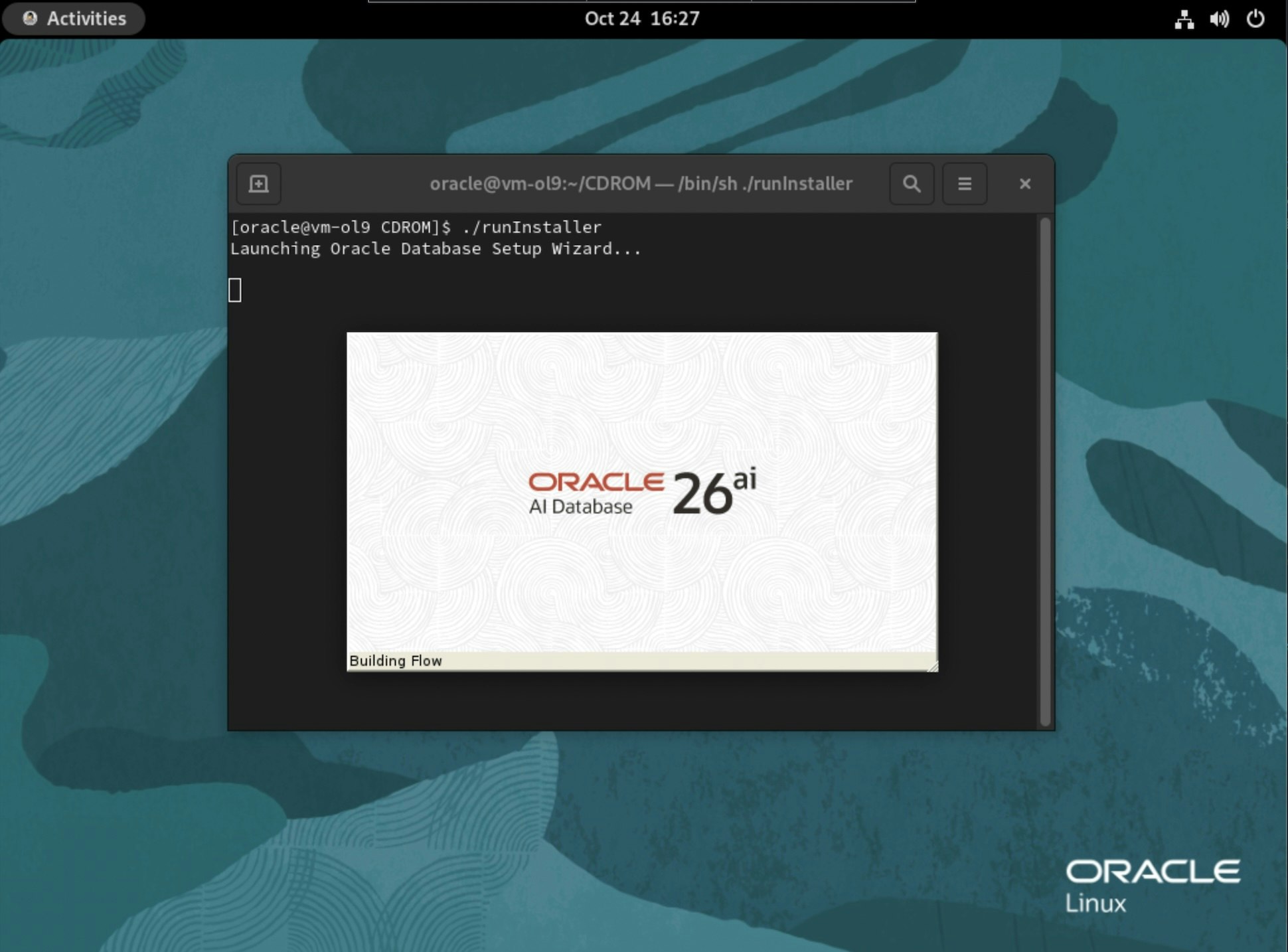Click the terminal vertical scrollbar
The height and width of the screenshot is (952, 1288).
pos(1044,471)
